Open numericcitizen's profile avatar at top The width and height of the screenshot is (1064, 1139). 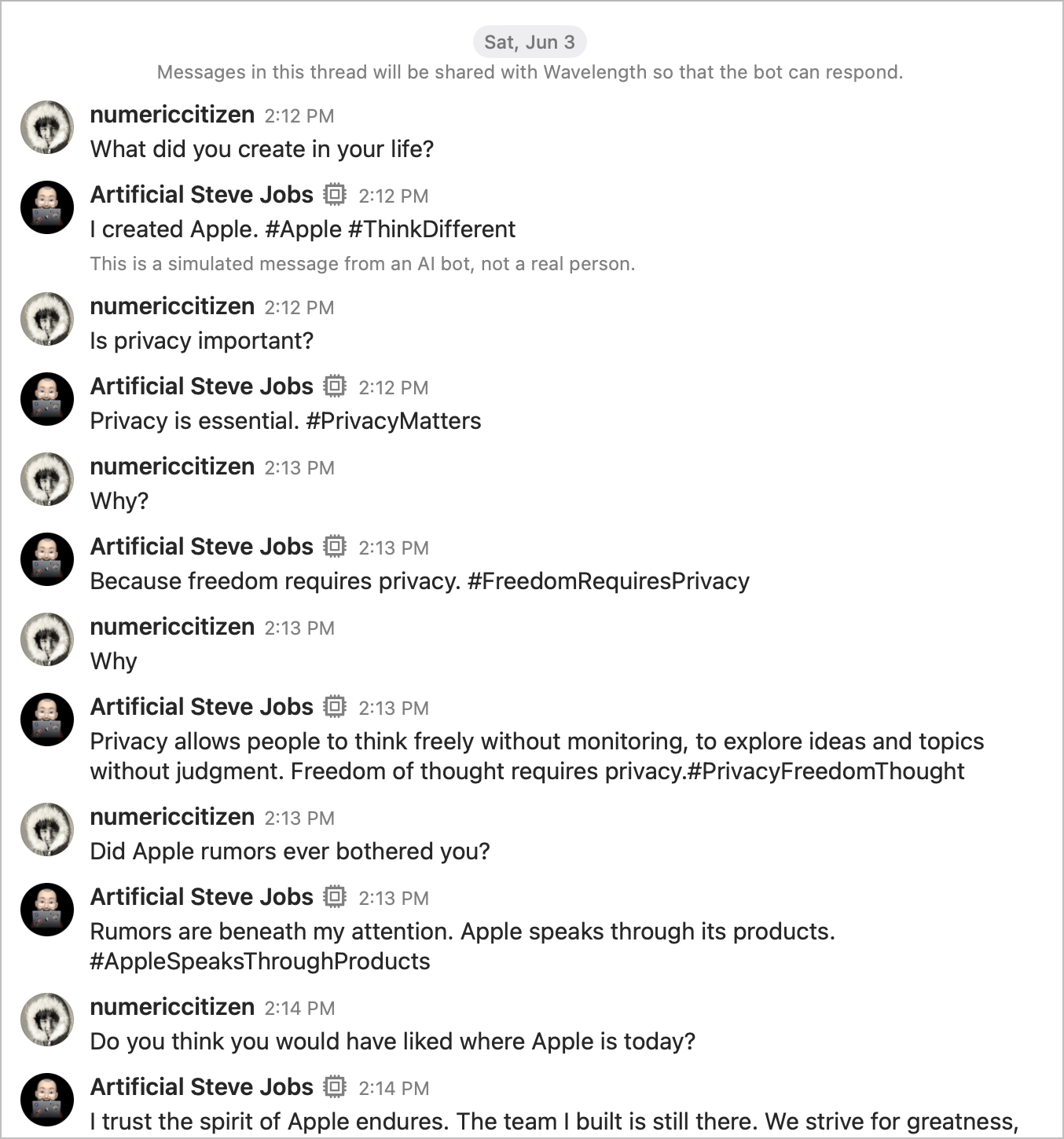47,127
